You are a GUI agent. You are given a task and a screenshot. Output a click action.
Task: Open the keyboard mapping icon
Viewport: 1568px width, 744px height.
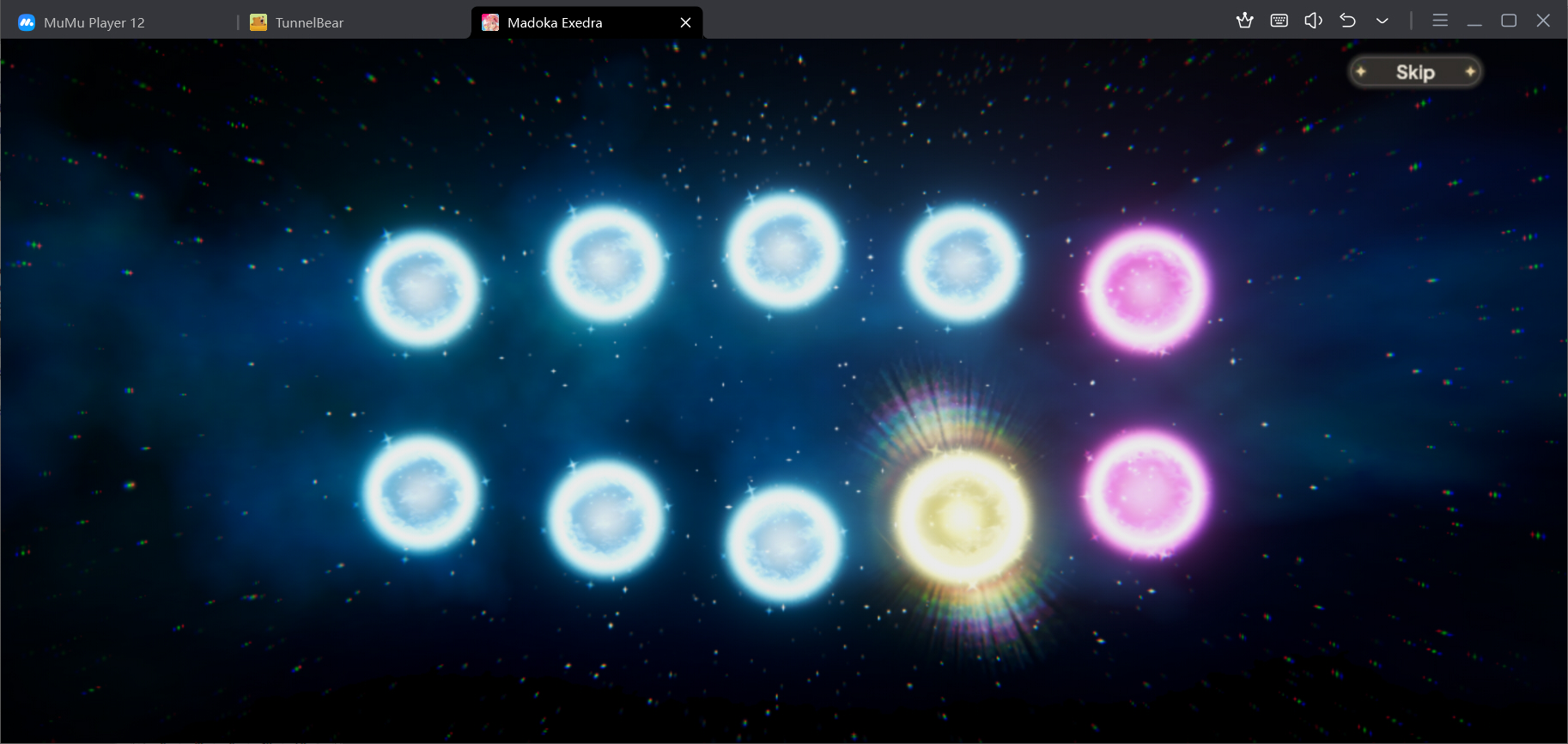coord(1279,21)
